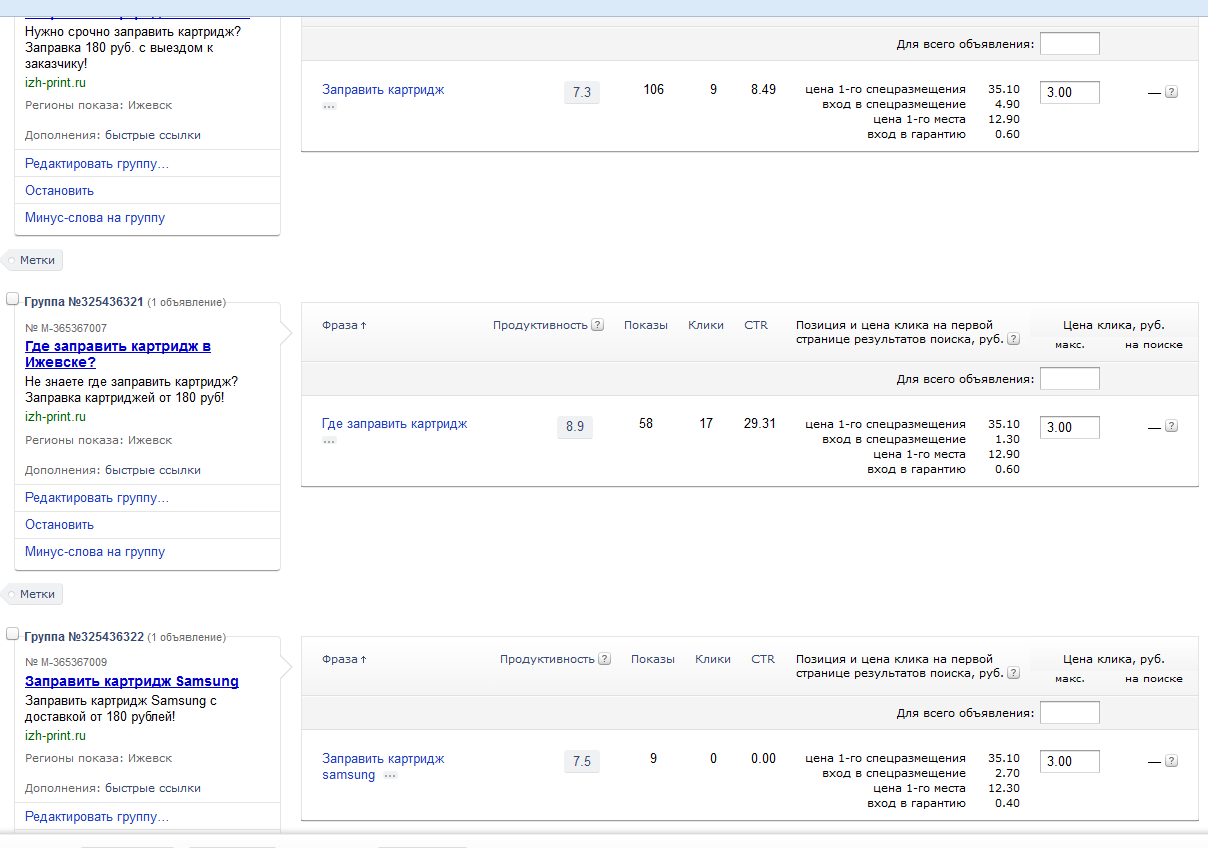Click help icon after 'руб.' in group 325436321 header
Image resolution: width=1208 pixels, height=848 pixels.
click(1013, 339)
